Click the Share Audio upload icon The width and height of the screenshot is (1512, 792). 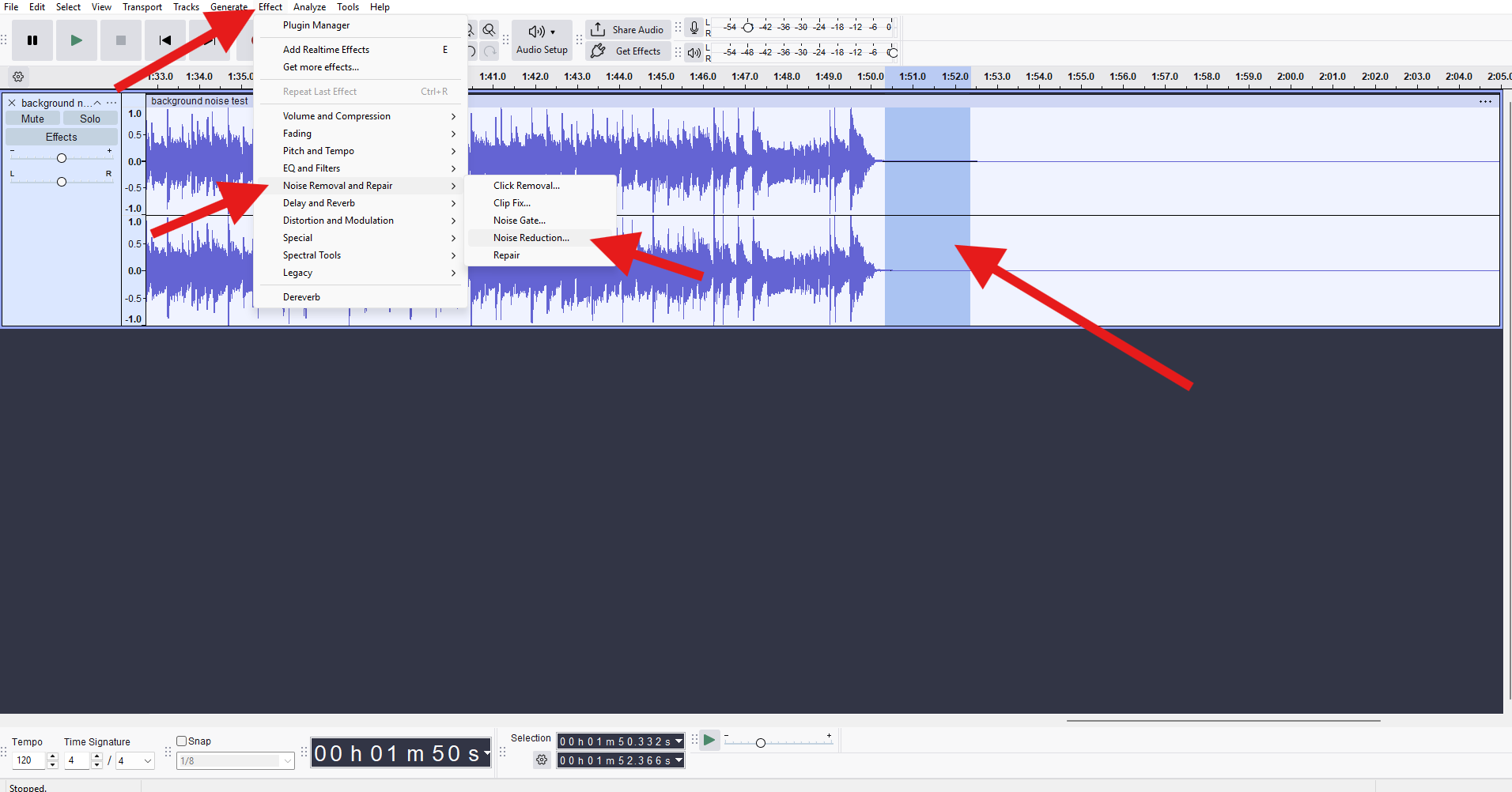click(x=599, y=29)
